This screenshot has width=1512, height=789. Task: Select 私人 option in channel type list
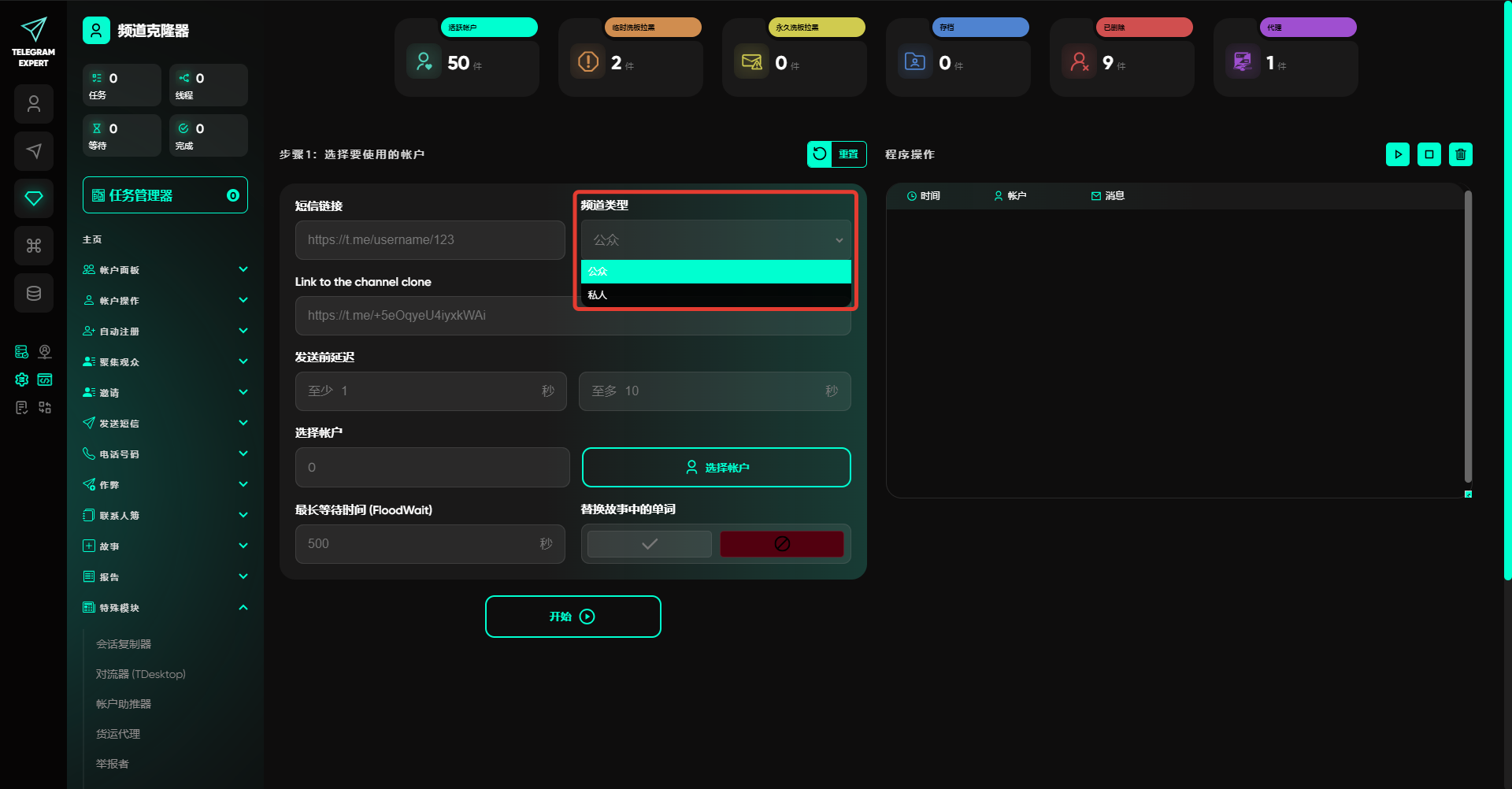(715, 295)
